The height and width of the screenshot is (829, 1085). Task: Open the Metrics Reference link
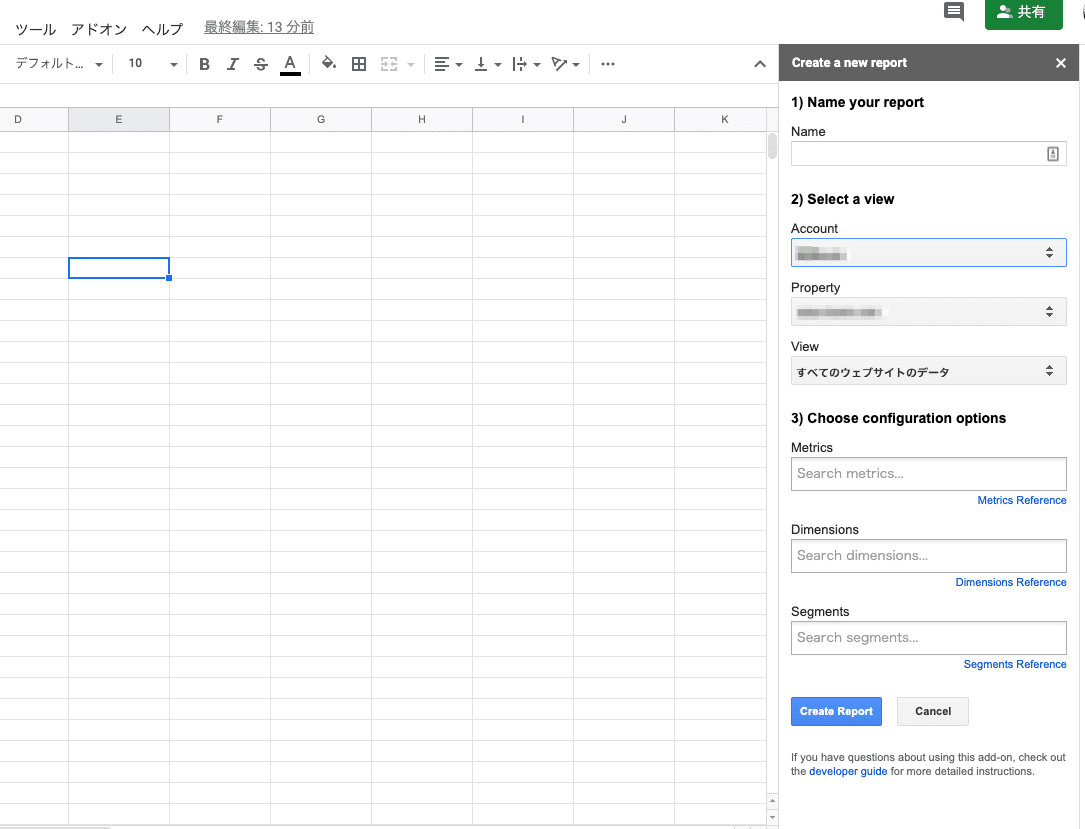(1021, 500)
